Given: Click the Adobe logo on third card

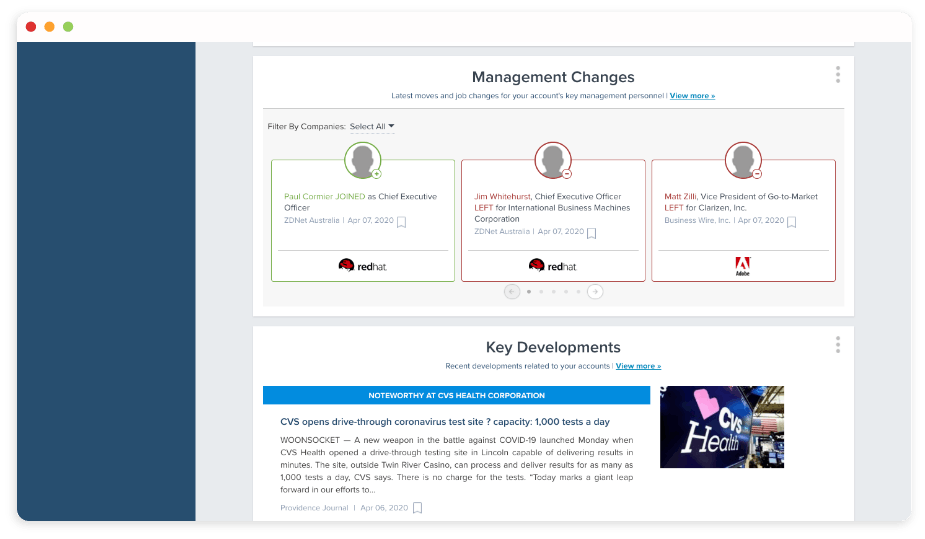Looking at the screenshot, I should pos(743,266).
